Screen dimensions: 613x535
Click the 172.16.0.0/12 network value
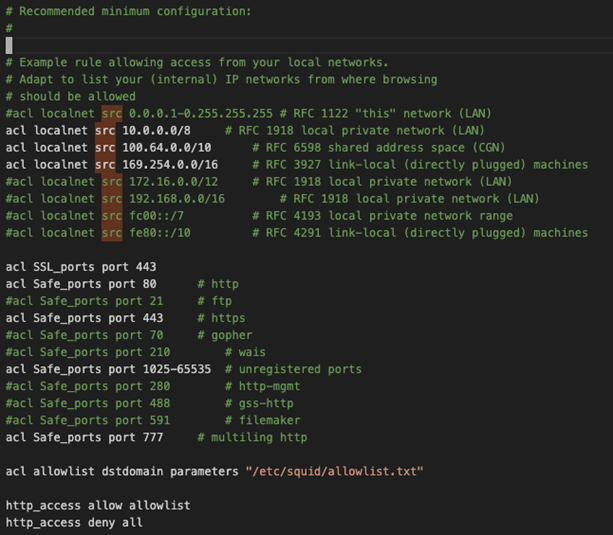pos(174,182)
